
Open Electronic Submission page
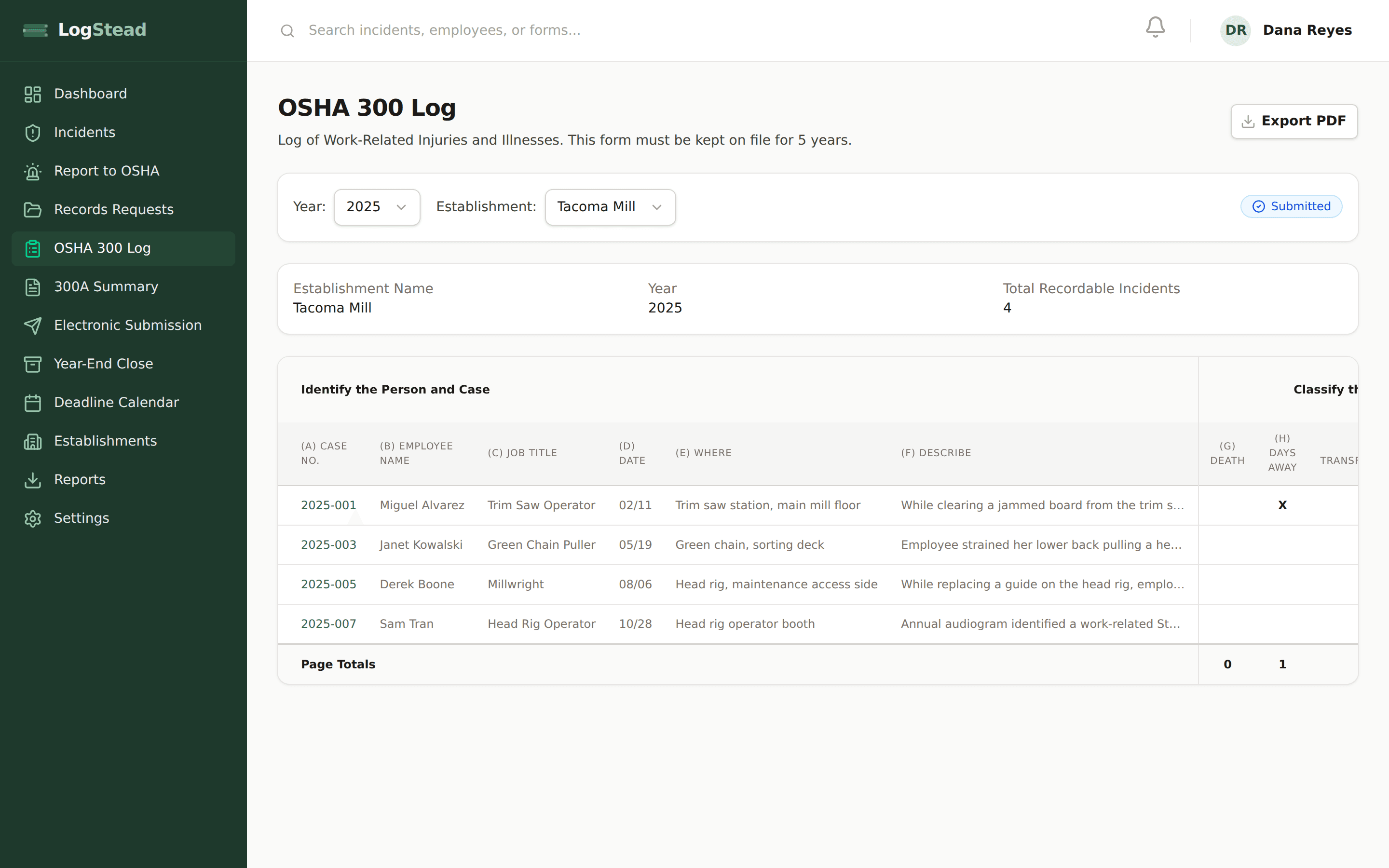point(123,325)
